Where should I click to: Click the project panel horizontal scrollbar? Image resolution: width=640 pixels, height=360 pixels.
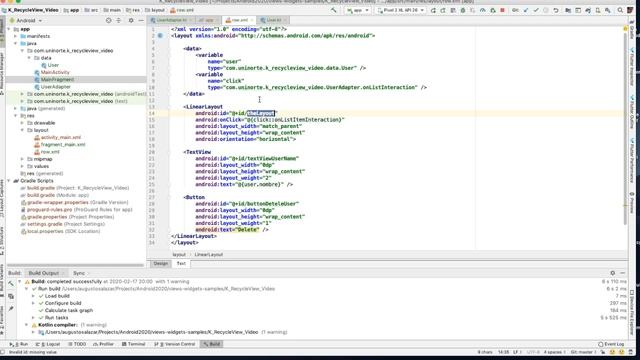click(x=76, y=265)
